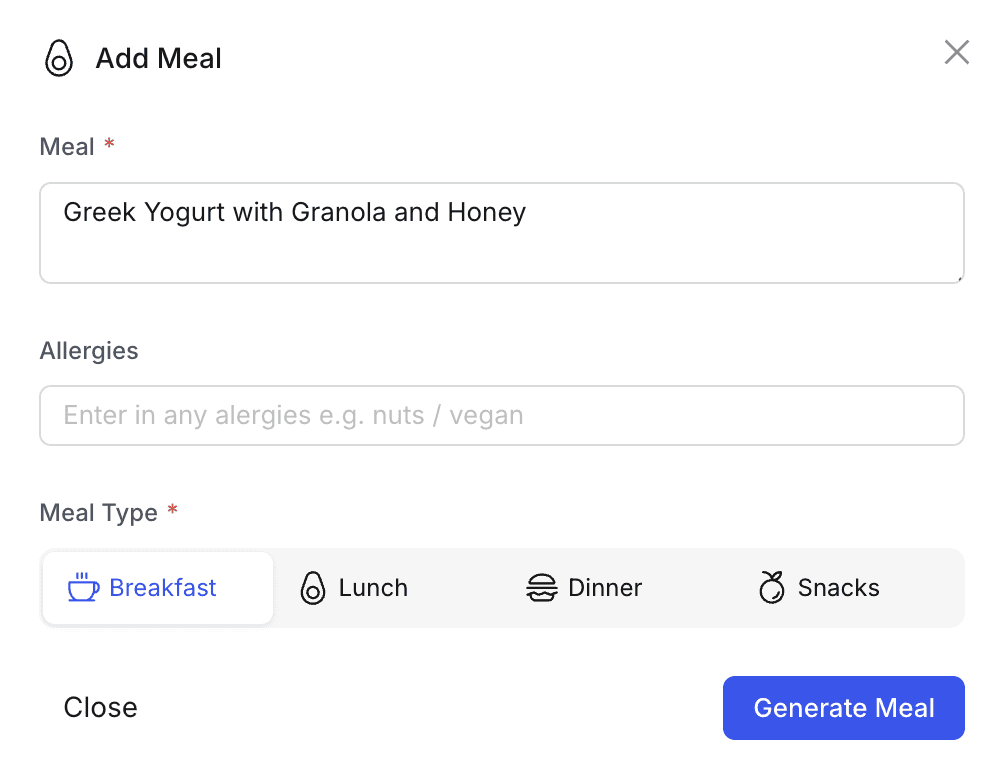Image resolution: width=1002 pixels, height=772 pixels.
Task: Dismiss the dialog with the X icon
Action: (x=956, y=53)
